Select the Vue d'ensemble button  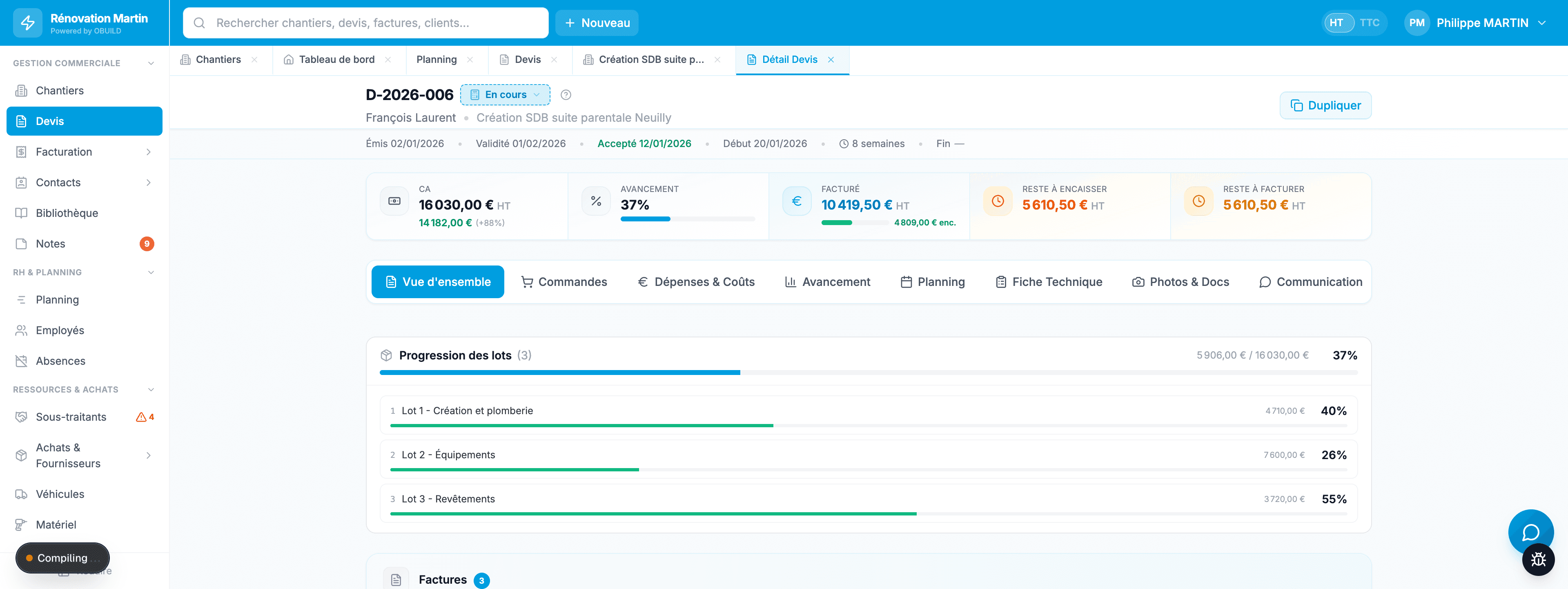pyautogui.click(x=438, y=282)
